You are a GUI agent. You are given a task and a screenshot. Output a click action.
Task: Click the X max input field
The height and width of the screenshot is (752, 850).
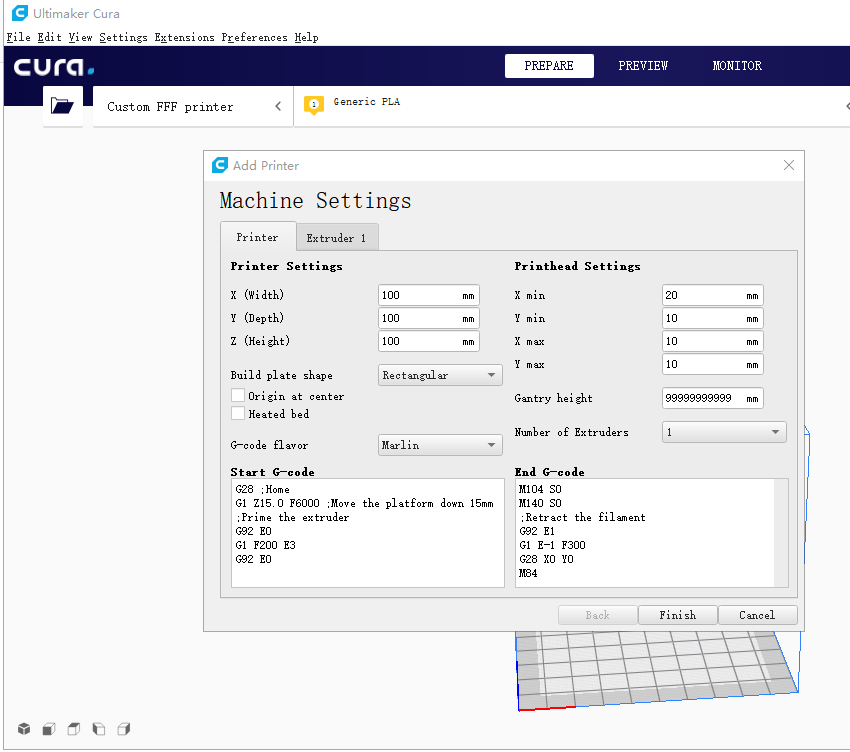[712, 341]
